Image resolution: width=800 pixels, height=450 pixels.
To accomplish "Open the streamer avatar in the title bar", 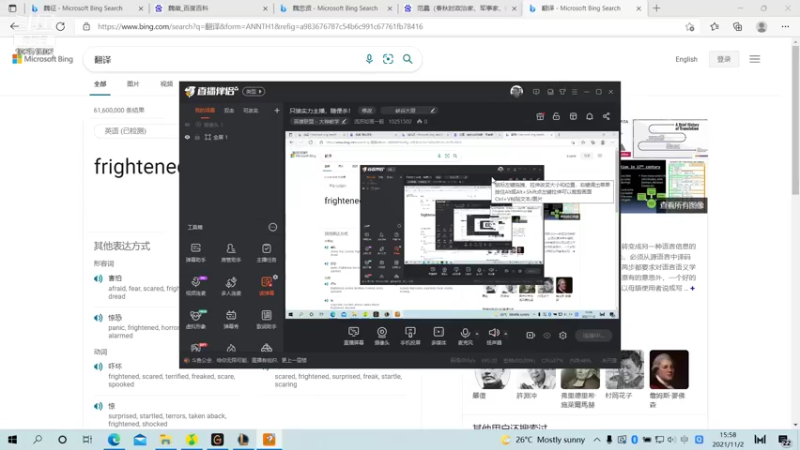I will tap(516, 91).
